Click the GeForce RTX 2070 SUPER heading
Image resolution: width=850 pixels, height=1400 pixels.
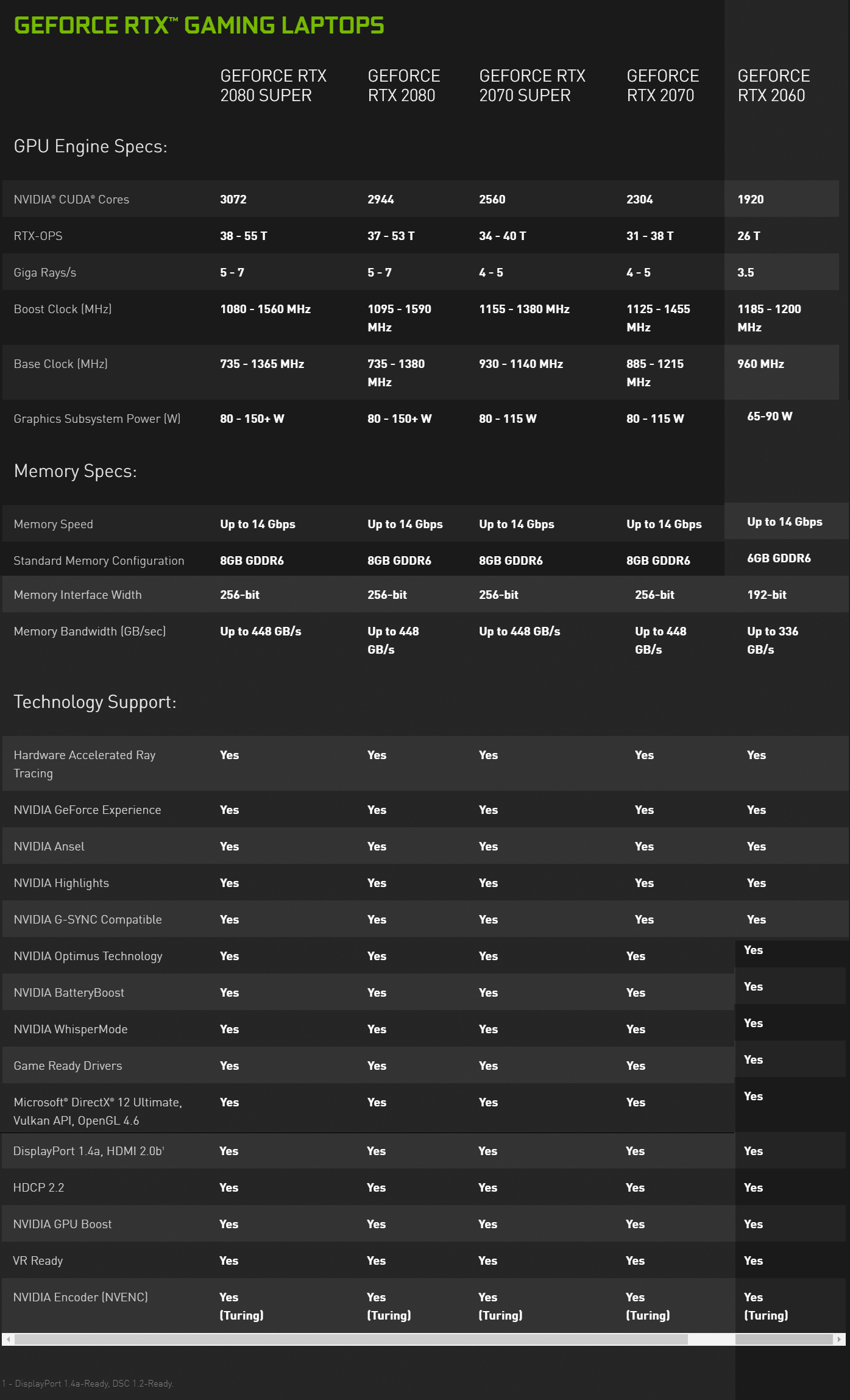(532, 85)
